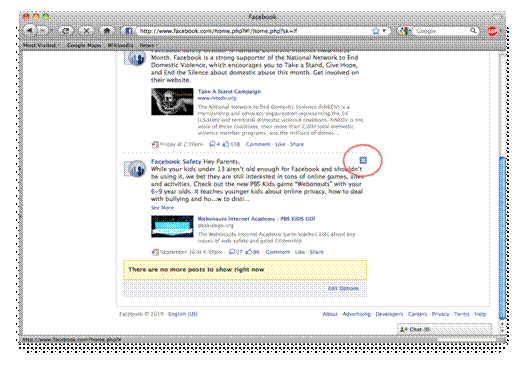The height and width of the screenshot is (369, 524).
Task: Click the magnifier search icon
Action: [x=473, y=31]
